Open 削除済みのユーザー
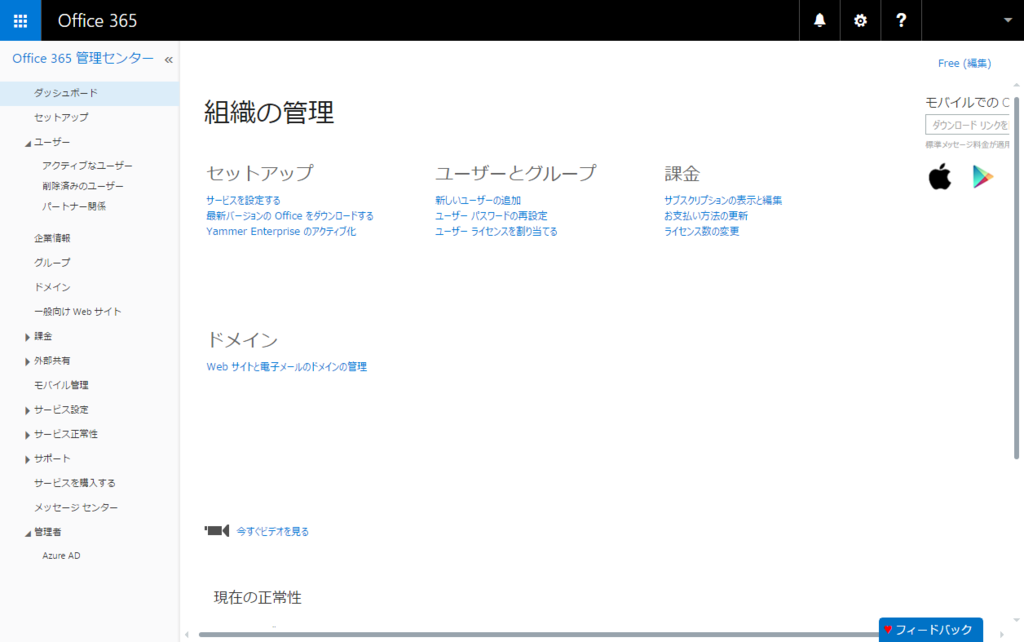Image resolution: width=1024 pixels, height=642 pixels. click(x=82, y=186)
